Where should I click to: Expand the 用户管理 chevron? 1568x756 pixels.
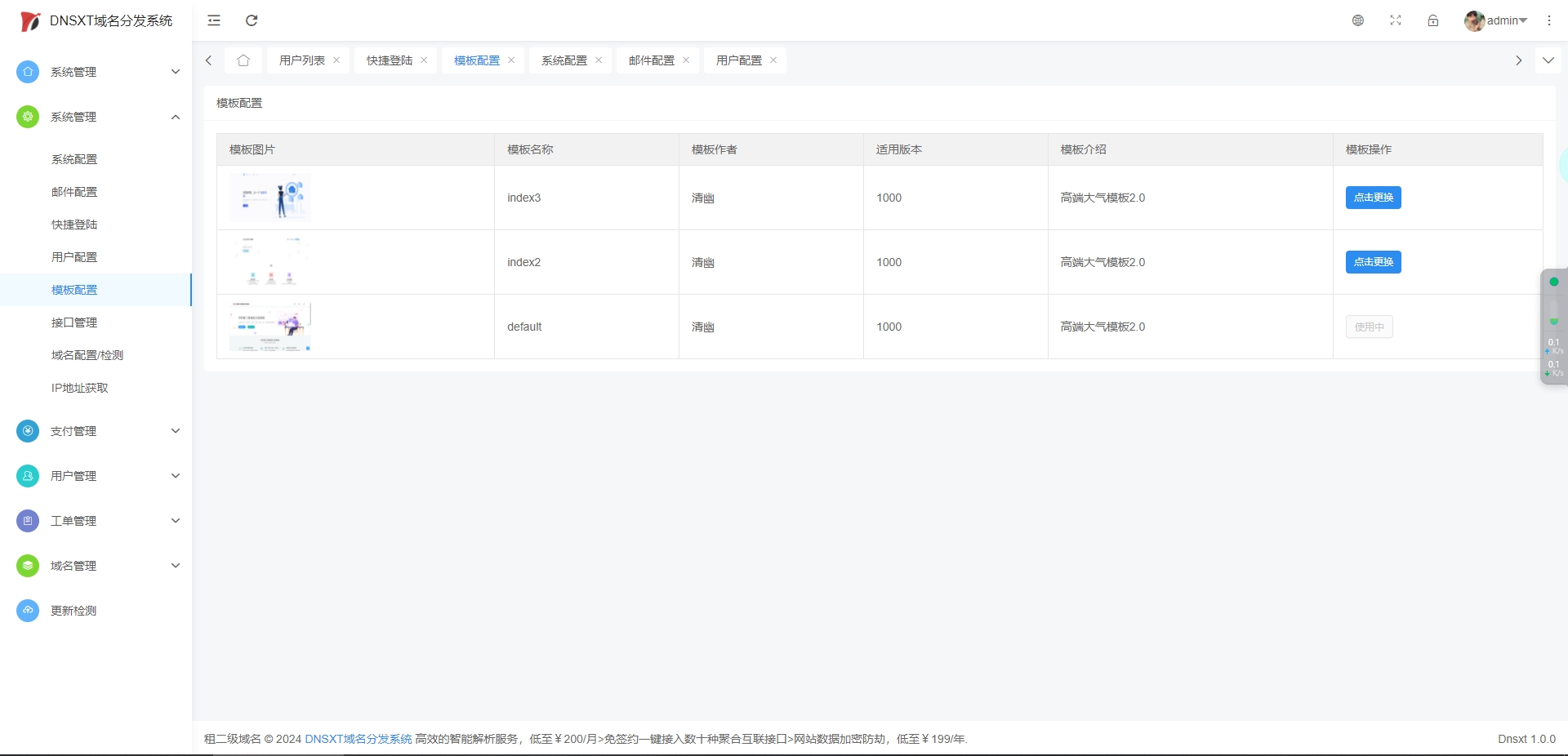pyautogui.click(x=176, y=476)
